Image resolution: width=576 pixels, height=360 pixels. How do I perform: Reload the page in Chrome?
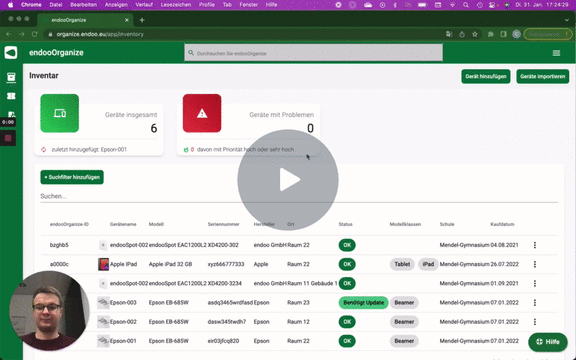[35, 34]
